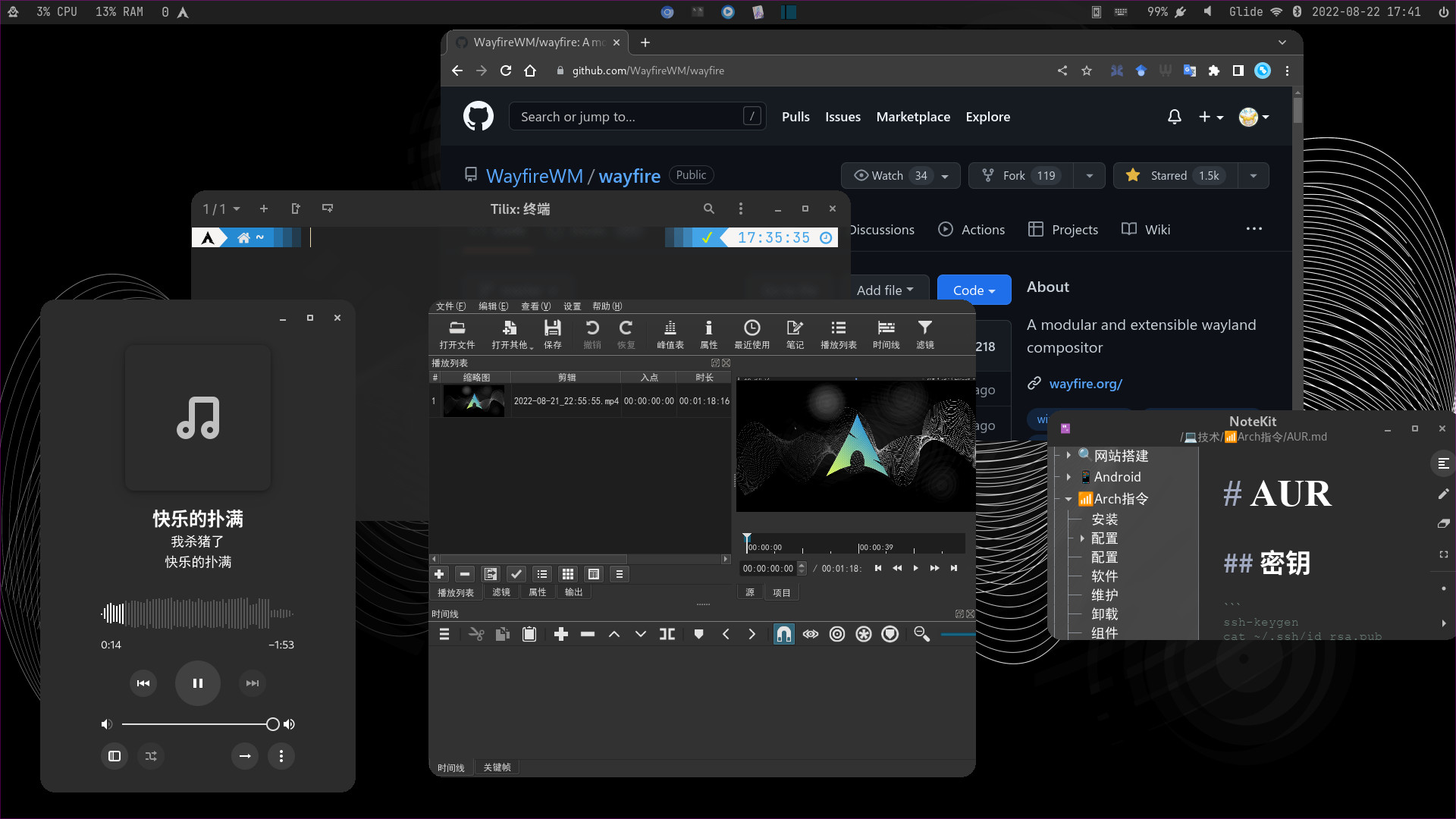1456x819 pixels.
Task: Expand the 网站搭建 tree item in NoteKit
Action: coord(1068,455)
